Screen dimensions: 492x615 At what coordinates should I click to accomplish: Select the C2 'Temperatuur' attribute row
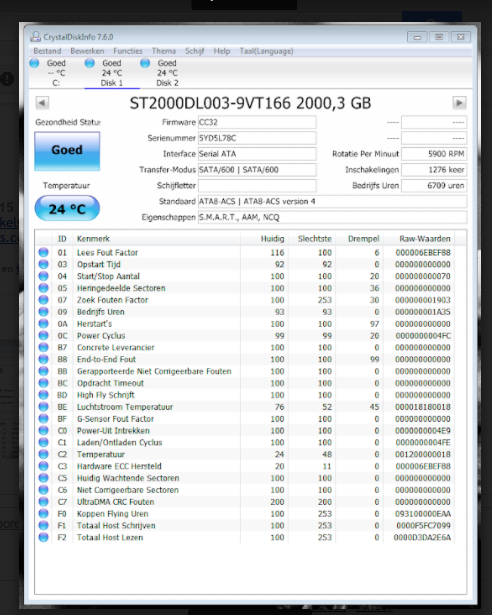pyautogui.click(x=245, y=454)
